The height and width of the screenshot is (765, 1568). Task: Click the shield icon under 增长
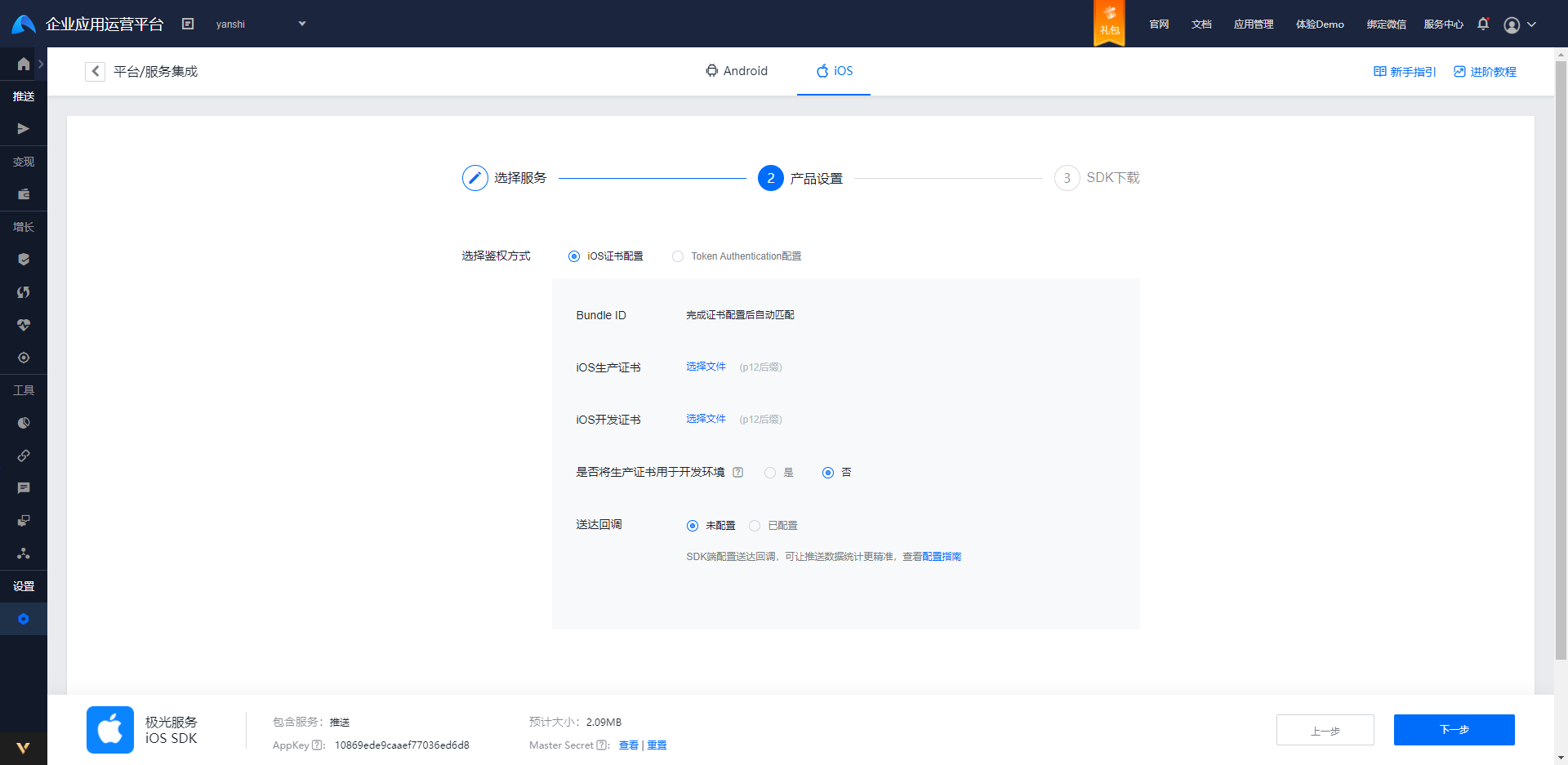23,259
